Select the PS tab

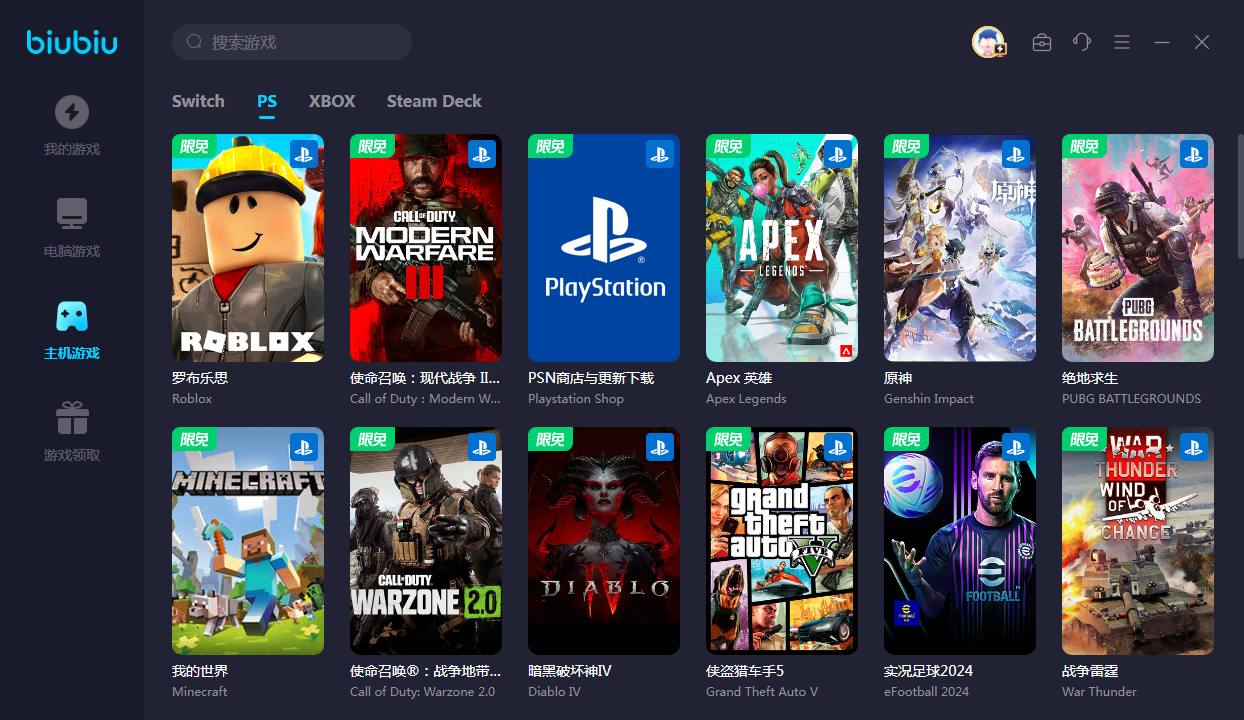(267, 101)
